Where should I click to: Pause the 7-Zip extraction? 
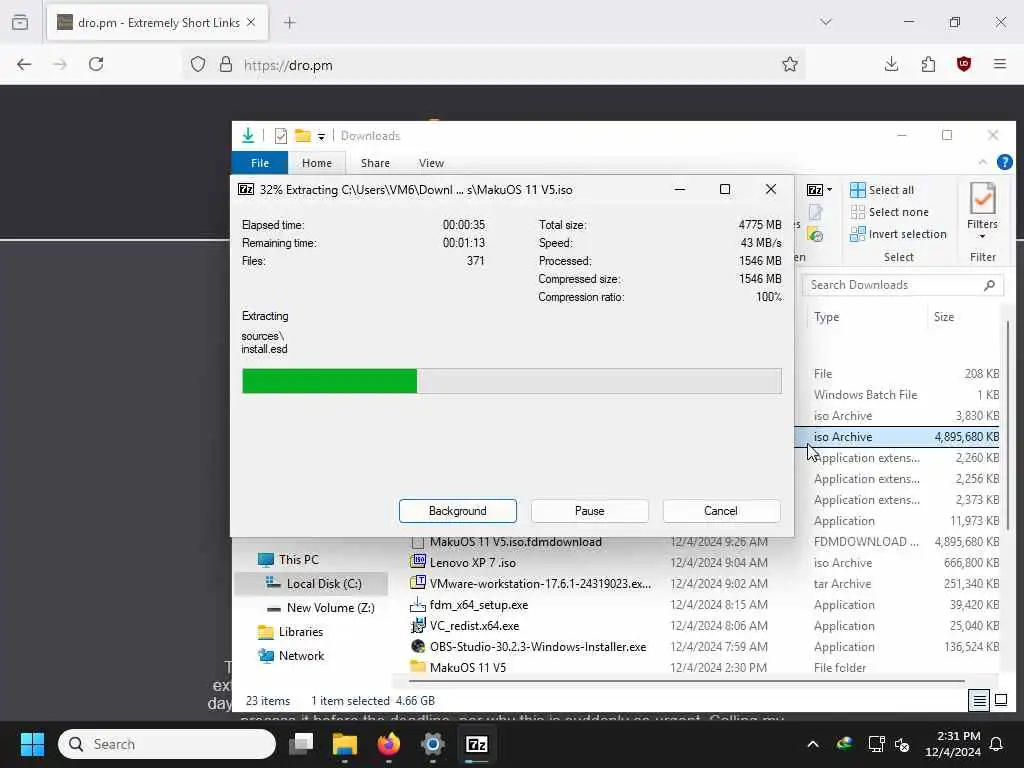pyautogui.click(x=589, y=511)
